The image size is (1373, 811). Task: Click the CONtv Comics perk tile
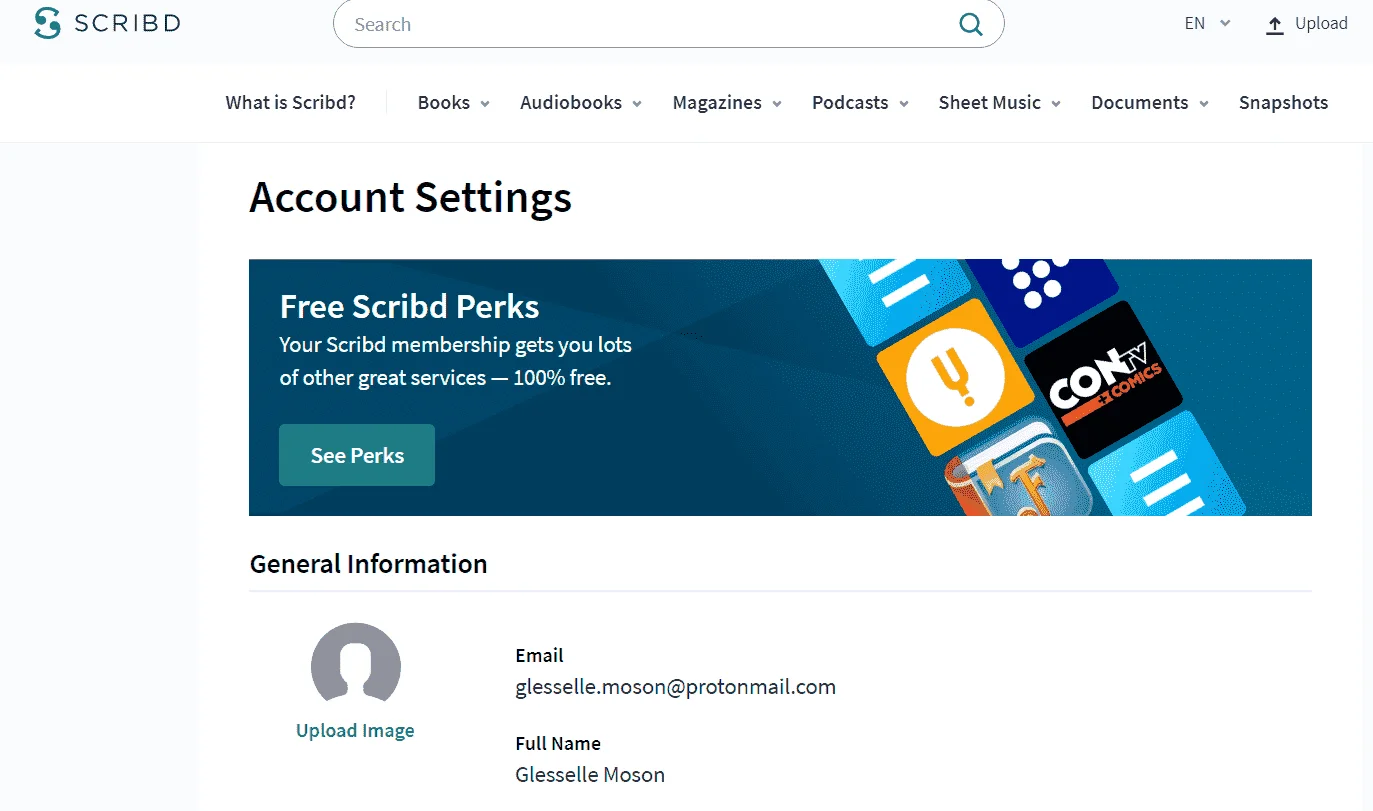point(1103,380)
